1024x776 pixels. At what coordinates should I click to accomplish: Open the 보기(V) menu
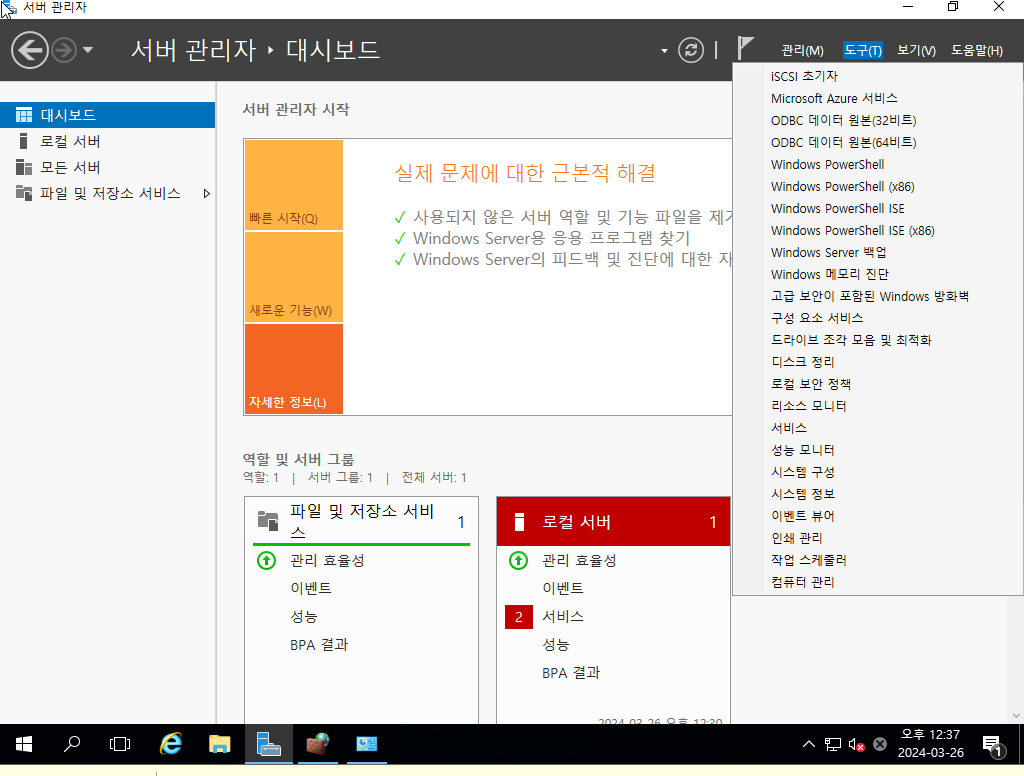916,50
